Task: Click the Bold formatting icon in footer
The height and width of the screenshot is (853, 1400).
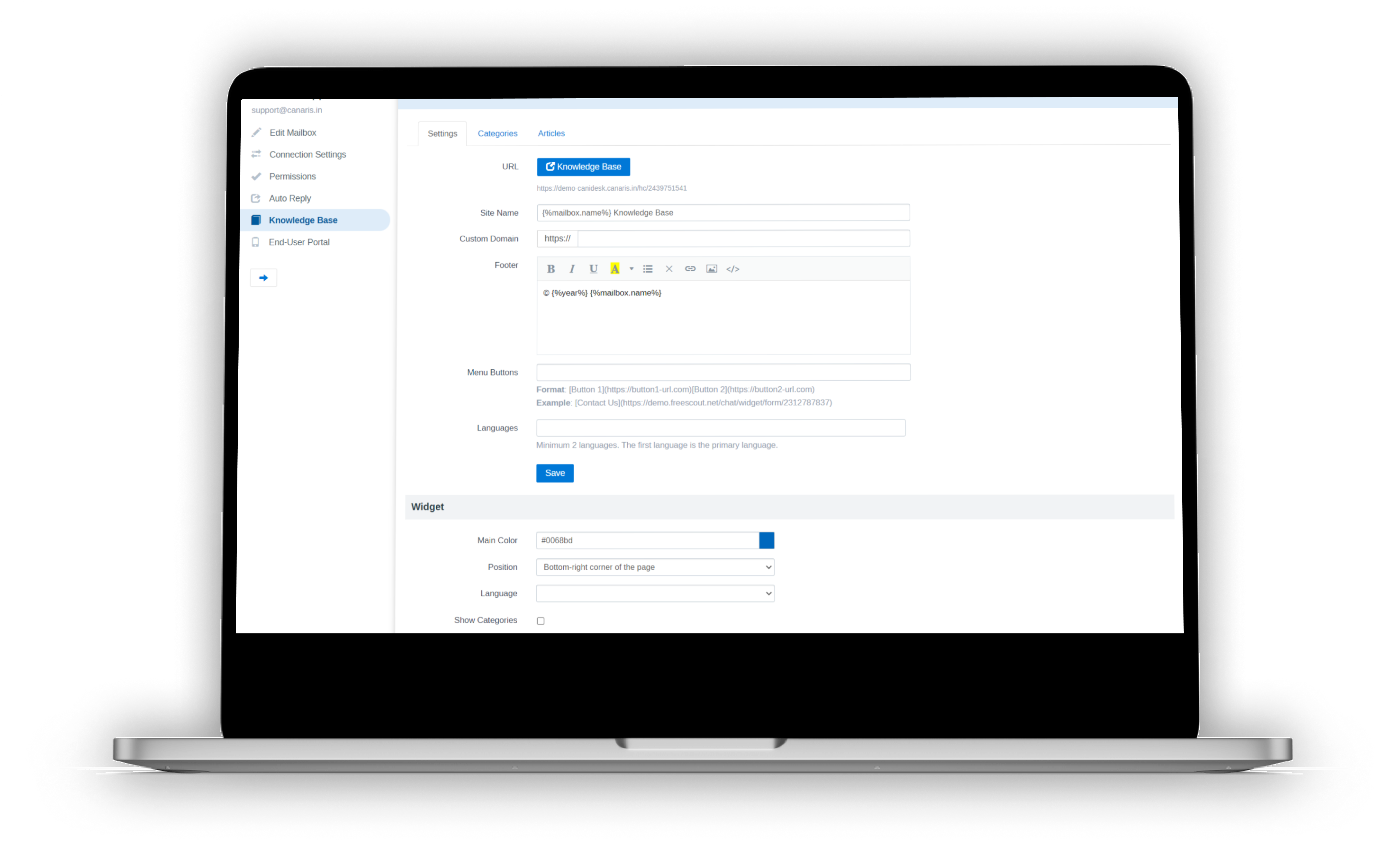Action: click(x=551, y=268)
